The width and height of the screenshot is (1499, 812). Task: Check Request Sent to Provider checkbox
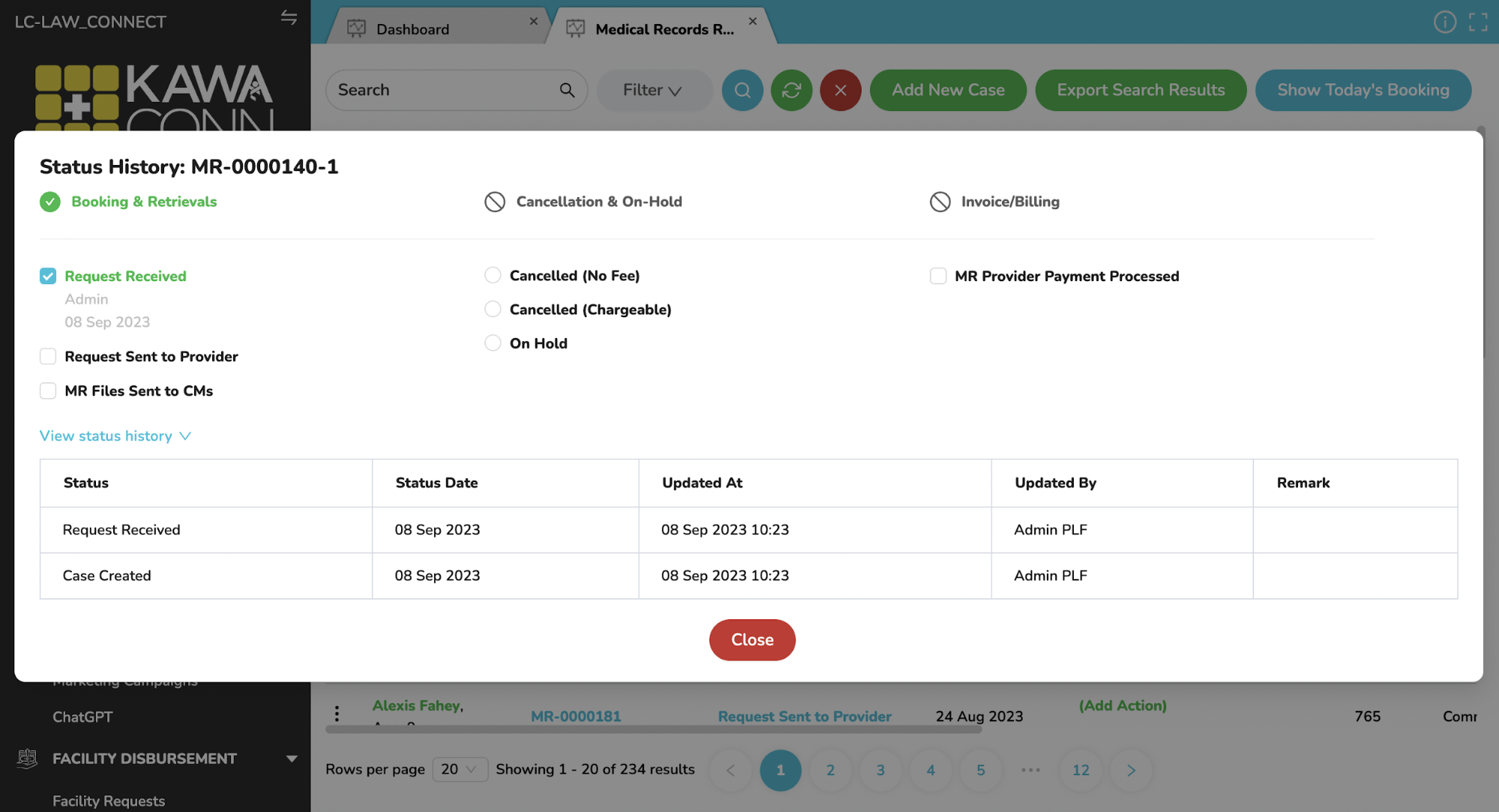tap(48, 356)
